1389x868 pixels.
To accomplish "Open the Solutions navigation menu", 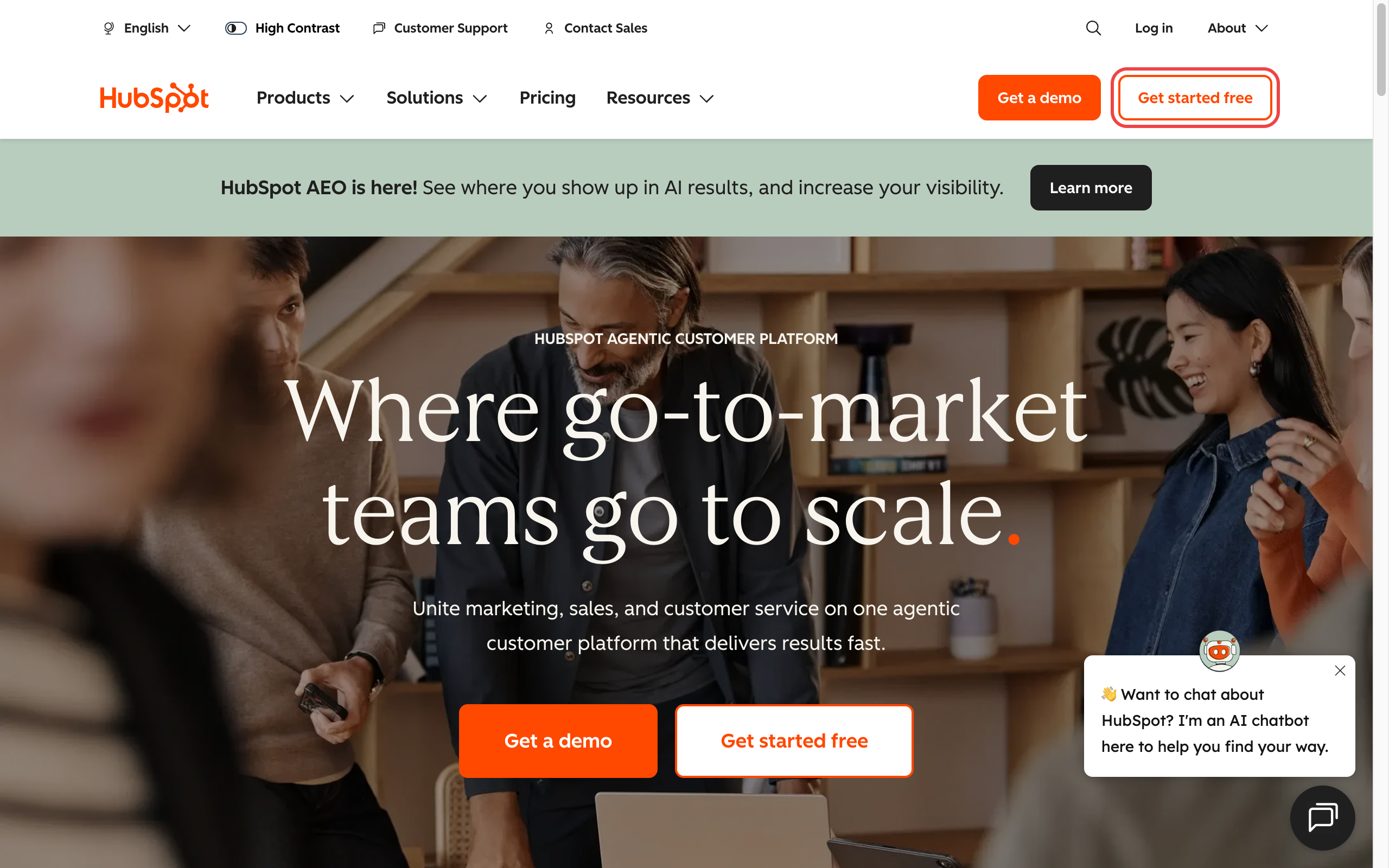I will click(437, 98).
